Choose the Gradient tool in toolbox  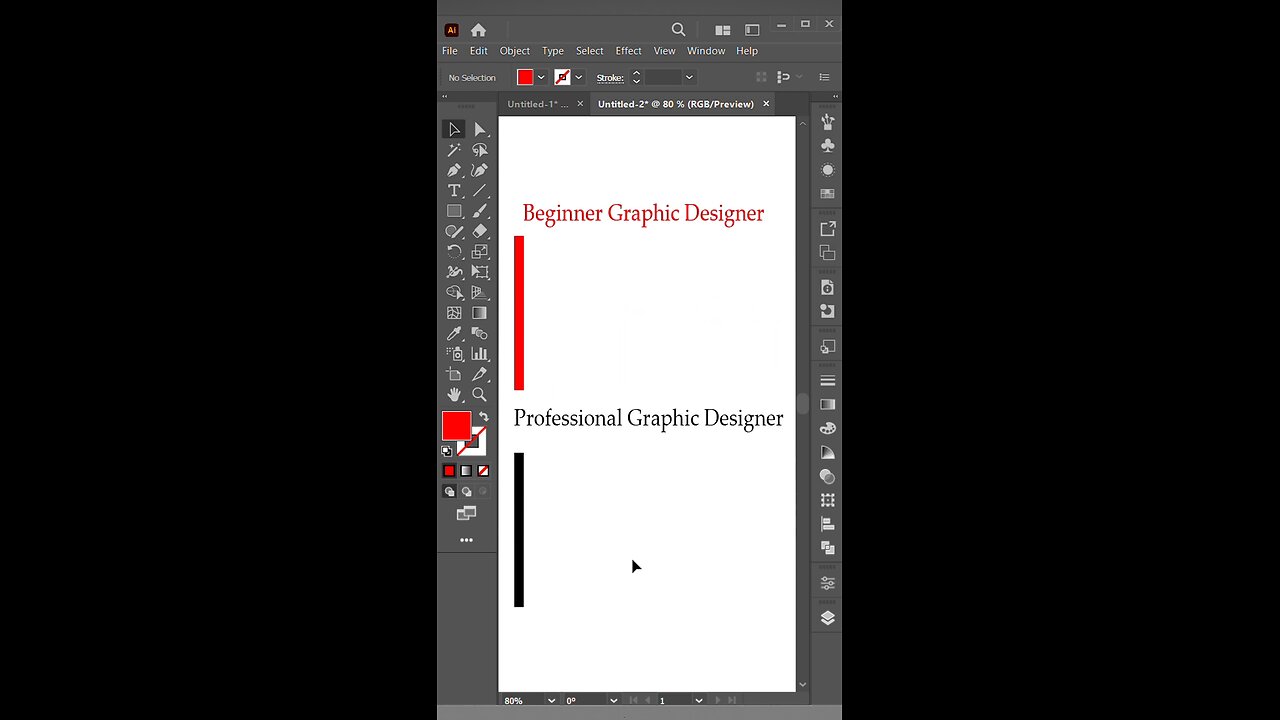point(480,313)
